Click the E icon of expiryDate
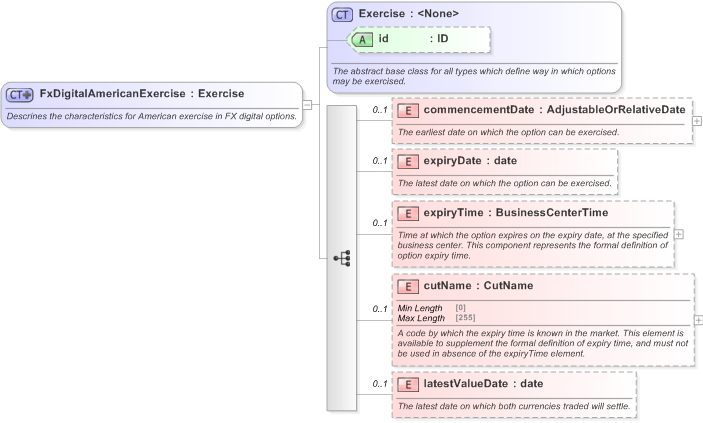This screenshot has height=423, width=703. 408,161
